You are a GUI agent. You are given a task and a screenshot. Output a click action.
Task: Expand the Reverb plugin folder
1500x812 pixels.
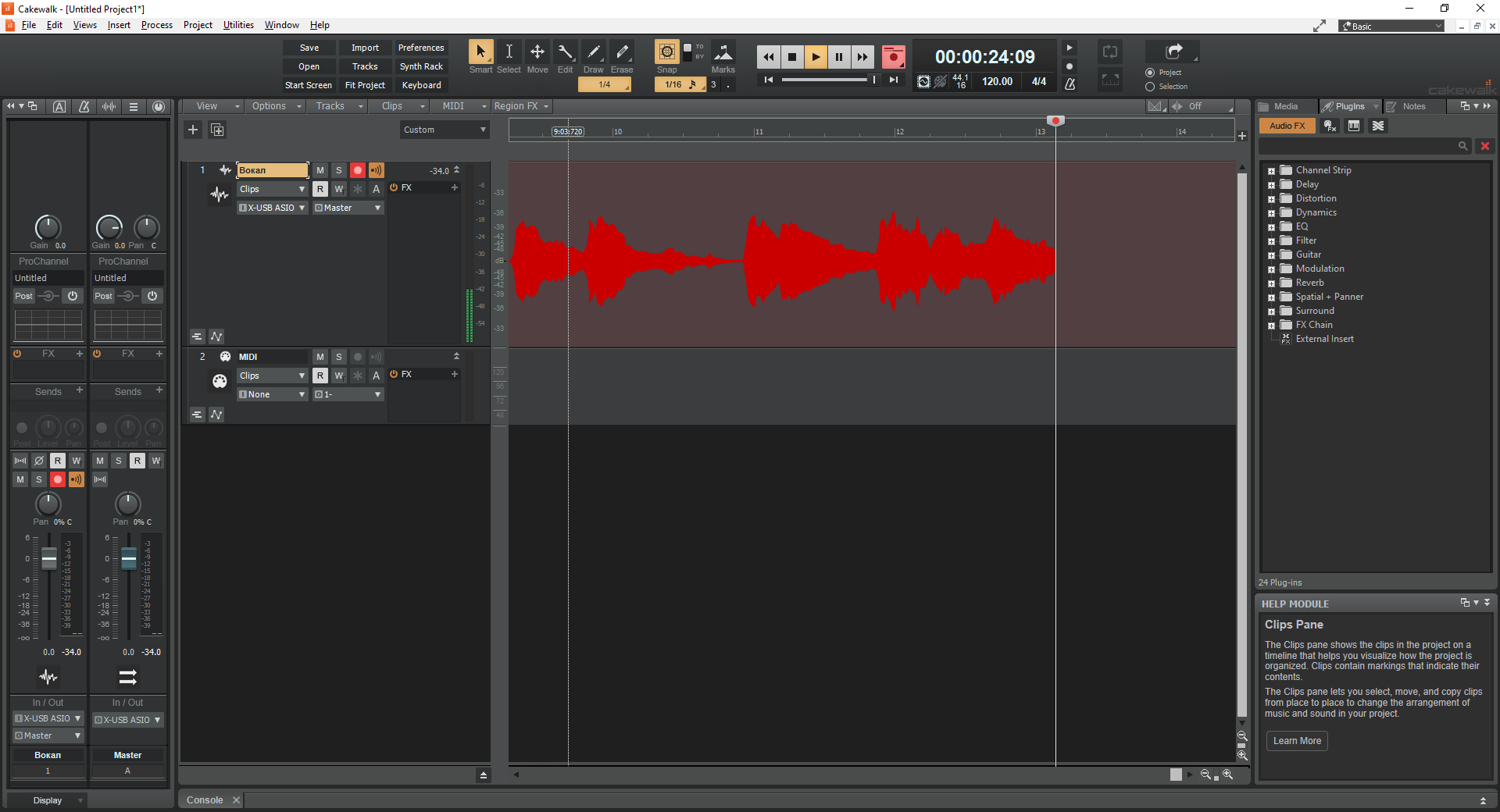tap(1271, 283)
